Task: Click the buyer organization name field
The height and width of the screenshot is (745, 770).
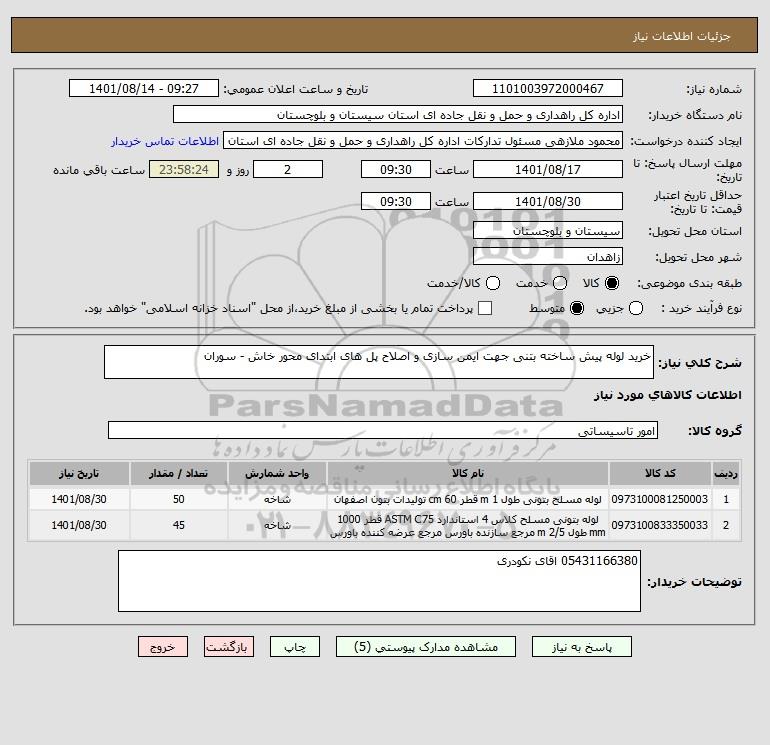Action: (398, 114)
